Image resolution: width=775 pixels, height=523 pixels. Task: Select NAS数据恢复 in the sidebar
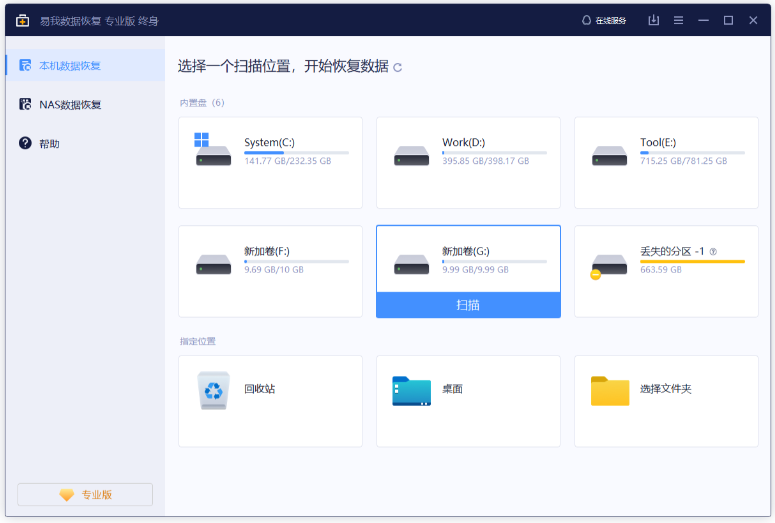[85, 104]
